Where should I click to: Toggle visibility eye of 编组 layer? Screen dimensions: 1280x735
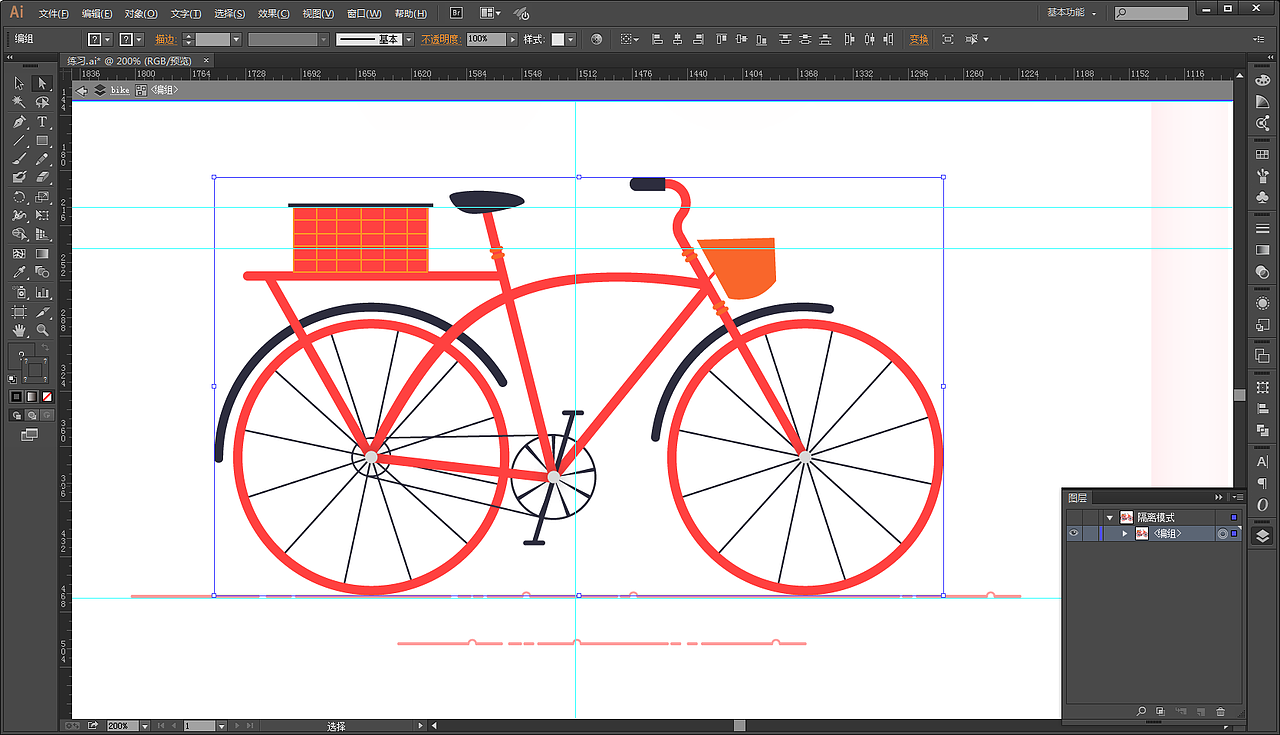[1074, 533]
